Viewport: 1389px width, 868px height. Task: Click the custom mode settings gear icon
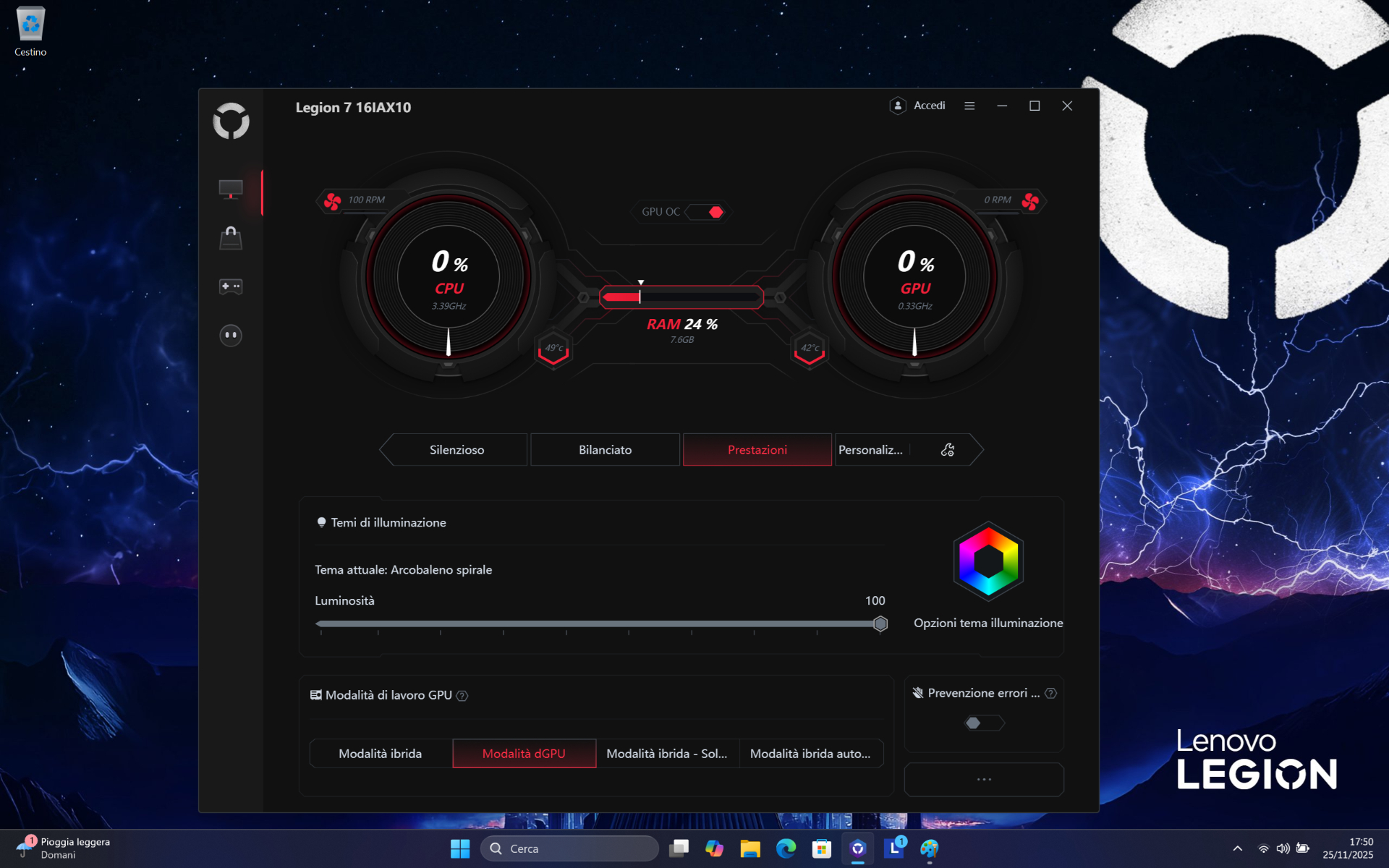947,450
